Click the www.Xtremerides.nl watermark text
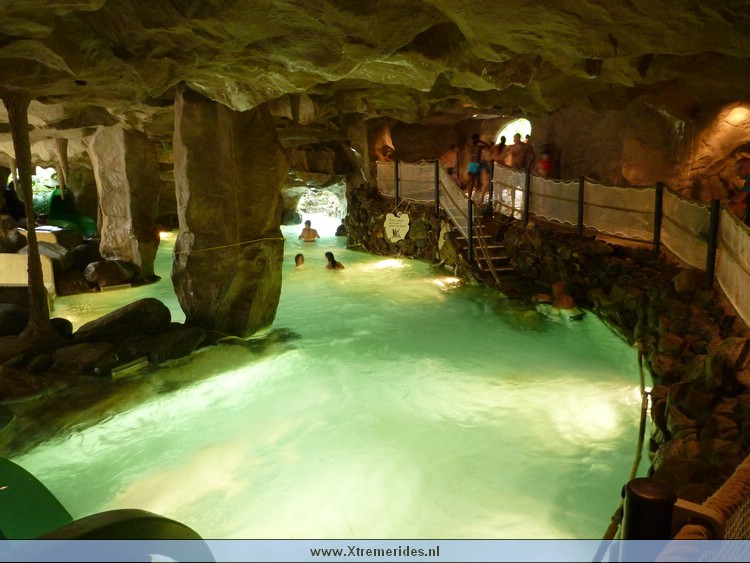Viewport: 750px width, 563px height. [x=375, y=552]
